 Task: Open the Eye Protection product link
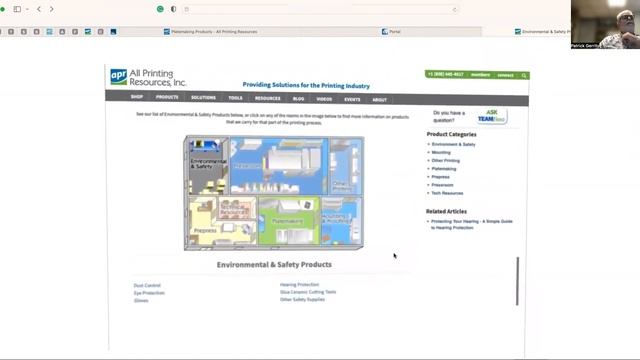click(149, 293)
